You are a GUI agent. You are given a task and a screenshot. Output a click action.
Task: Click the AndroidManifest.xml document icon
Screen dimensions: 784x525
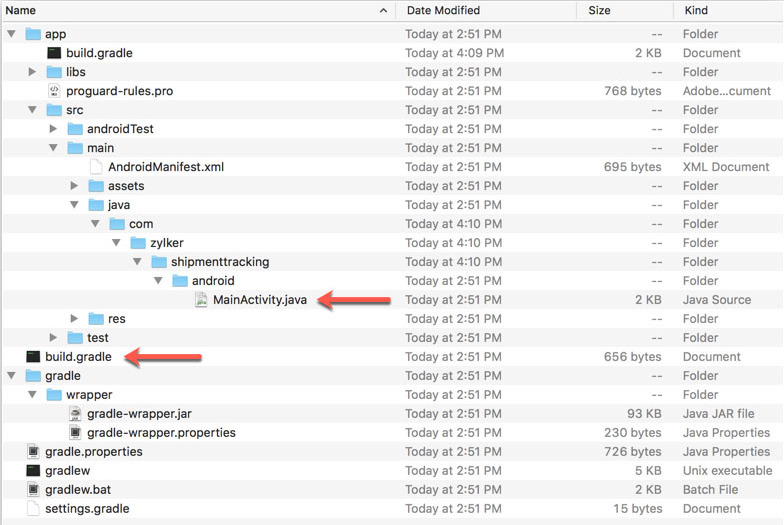(97, 167)
